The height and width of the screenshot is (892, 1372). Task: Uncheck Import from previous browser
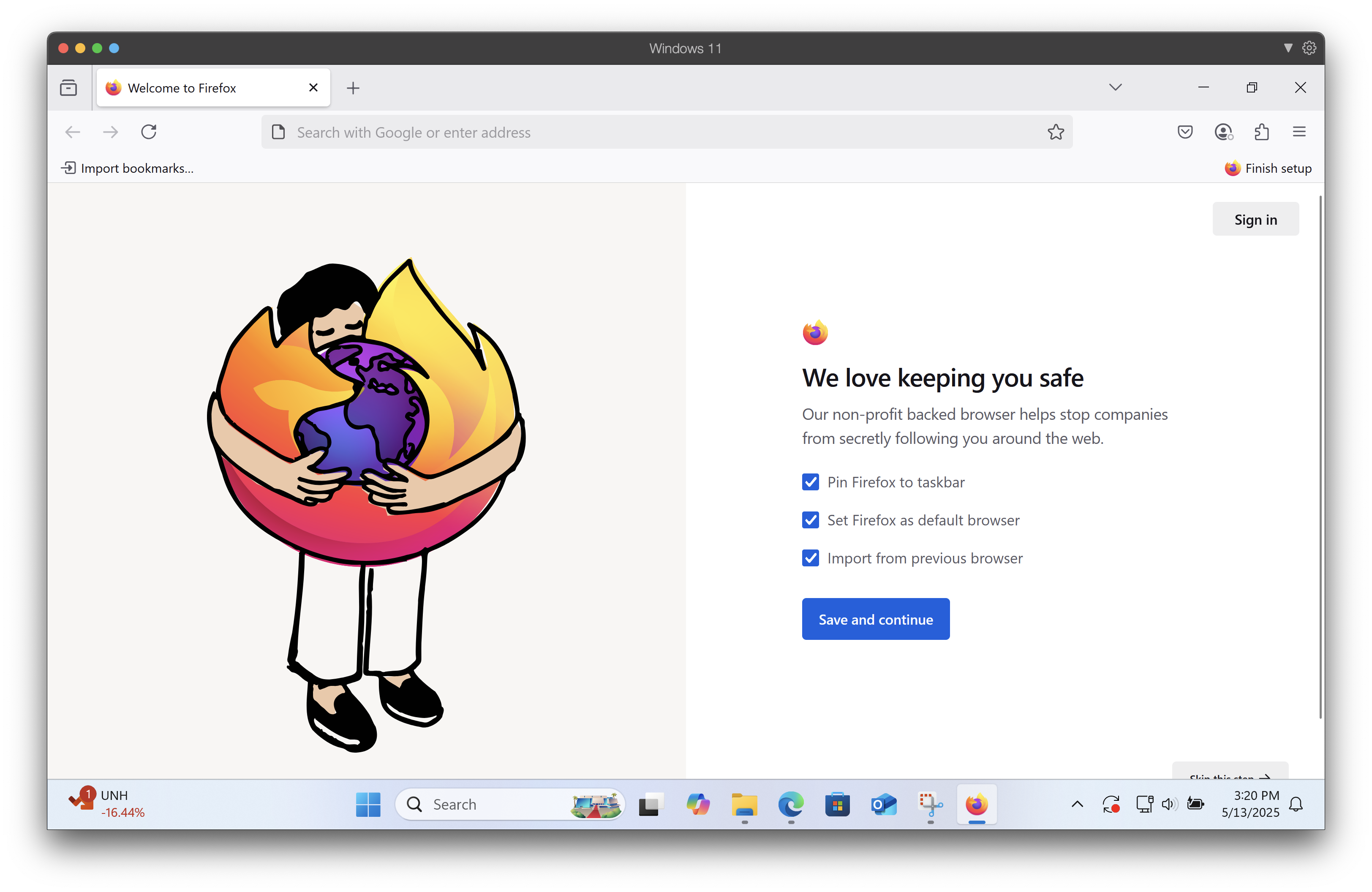coord(810,558)
